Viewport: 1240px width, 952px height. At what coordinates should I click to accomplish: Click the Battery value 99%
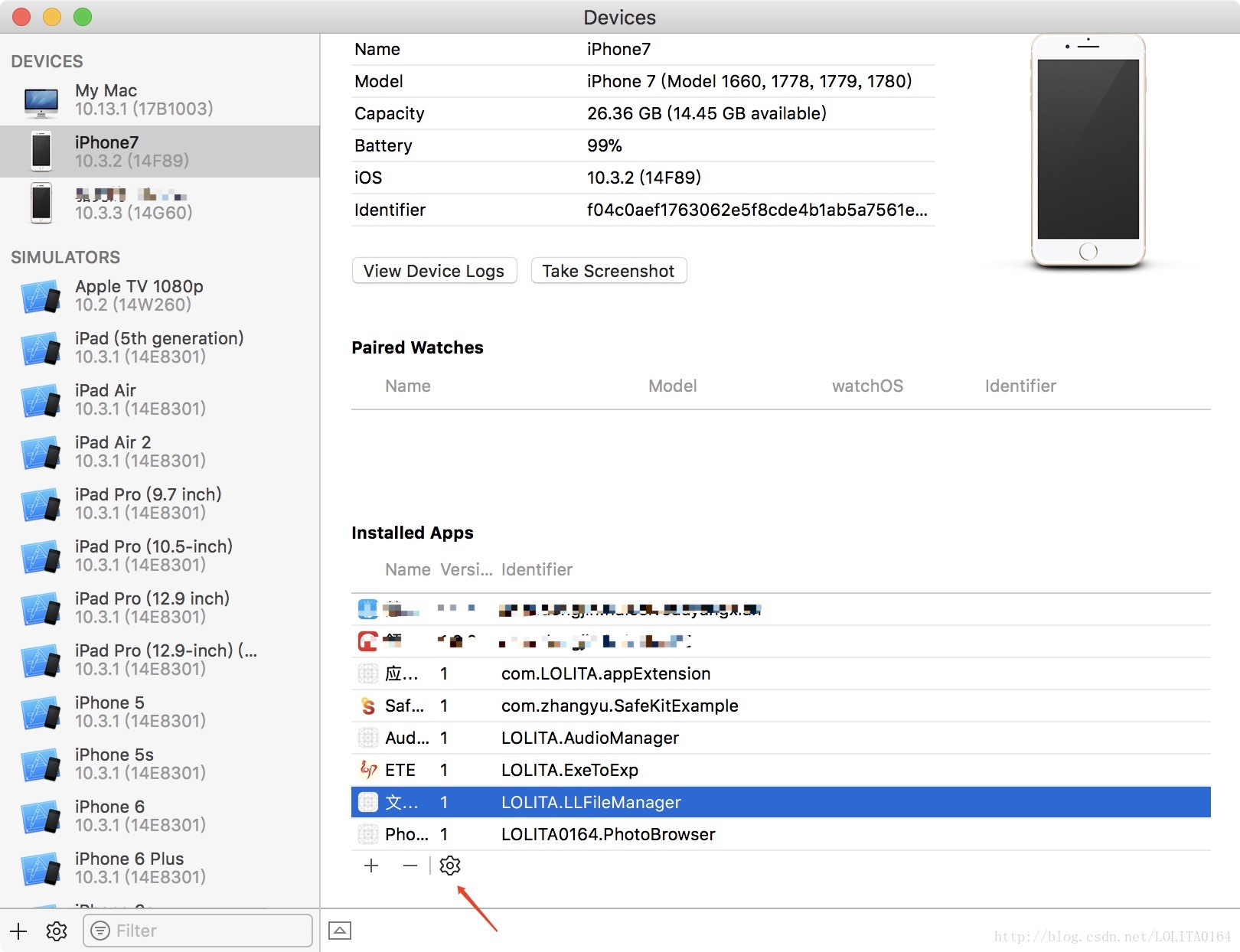pos(604,145)
